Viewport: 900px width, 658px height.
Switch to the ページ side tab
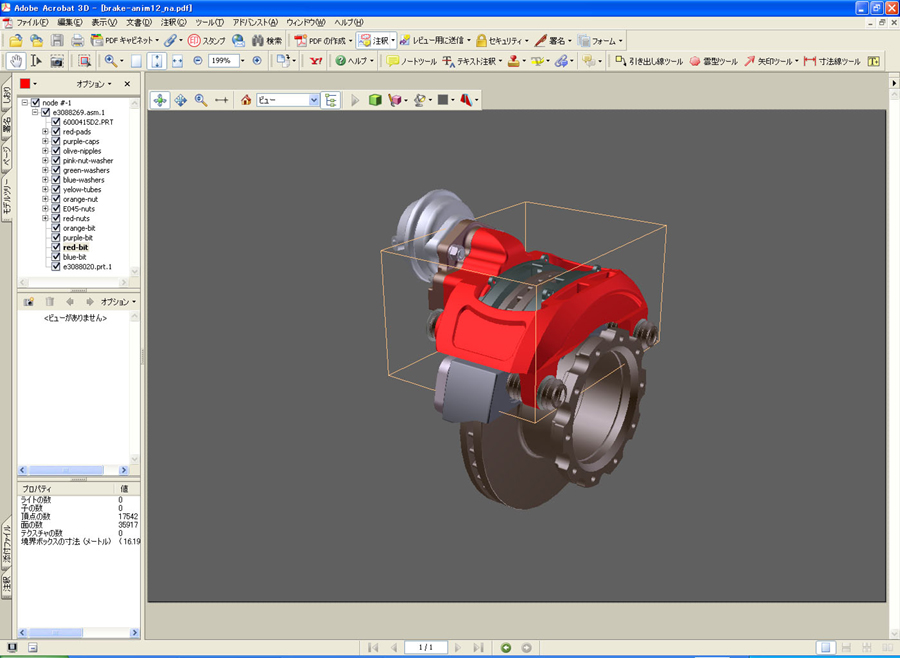6,158
